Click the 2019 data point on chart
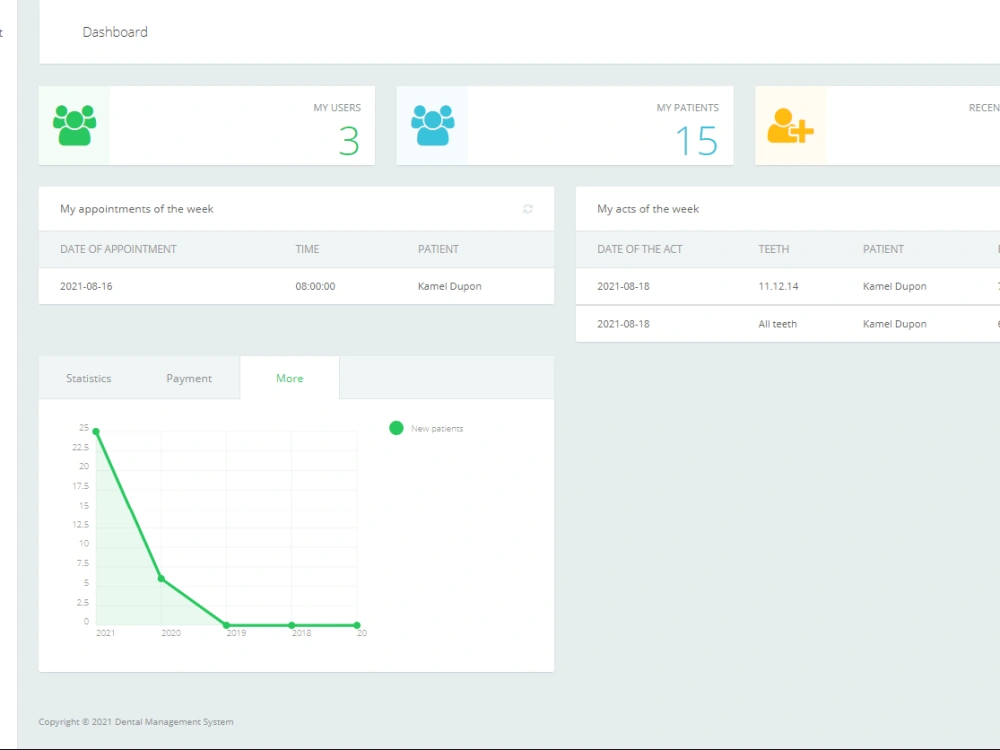This screenshot has width=1000, height=750. [226, 626]
